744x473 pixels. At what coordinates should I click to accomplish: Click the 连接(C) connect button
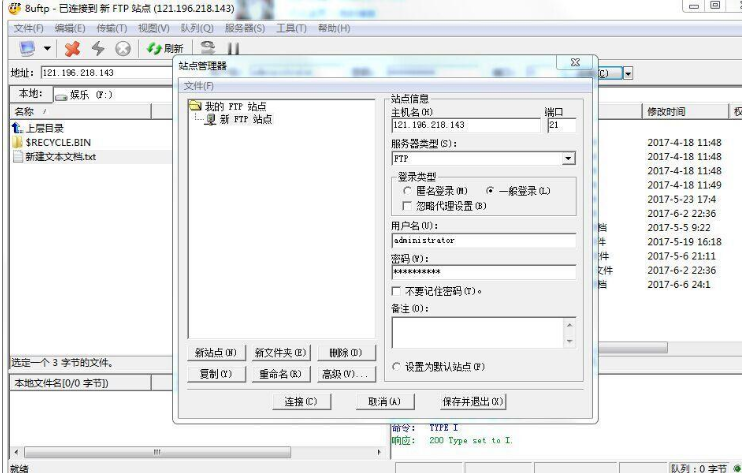301,402
